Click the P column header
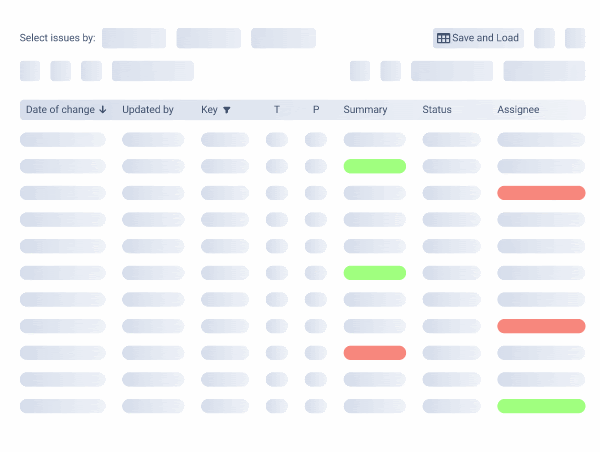600x452 pixels. coord(316,110)
